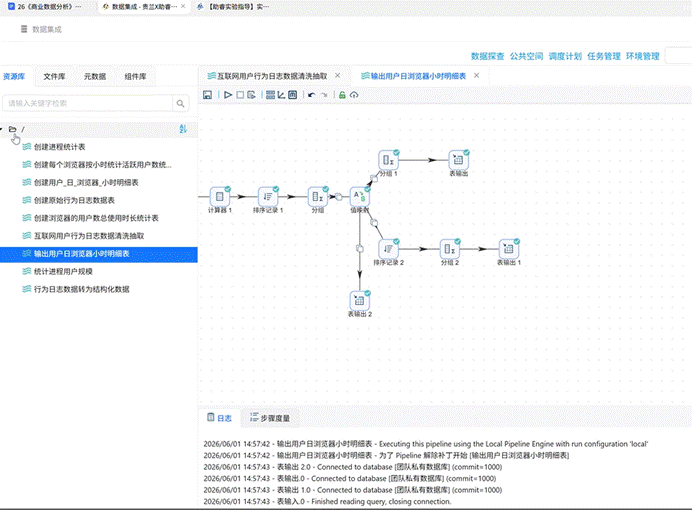692x510 pixels.
Task: Open 环境管理 link
Action: pyautogui.click(x=643, y=56)
